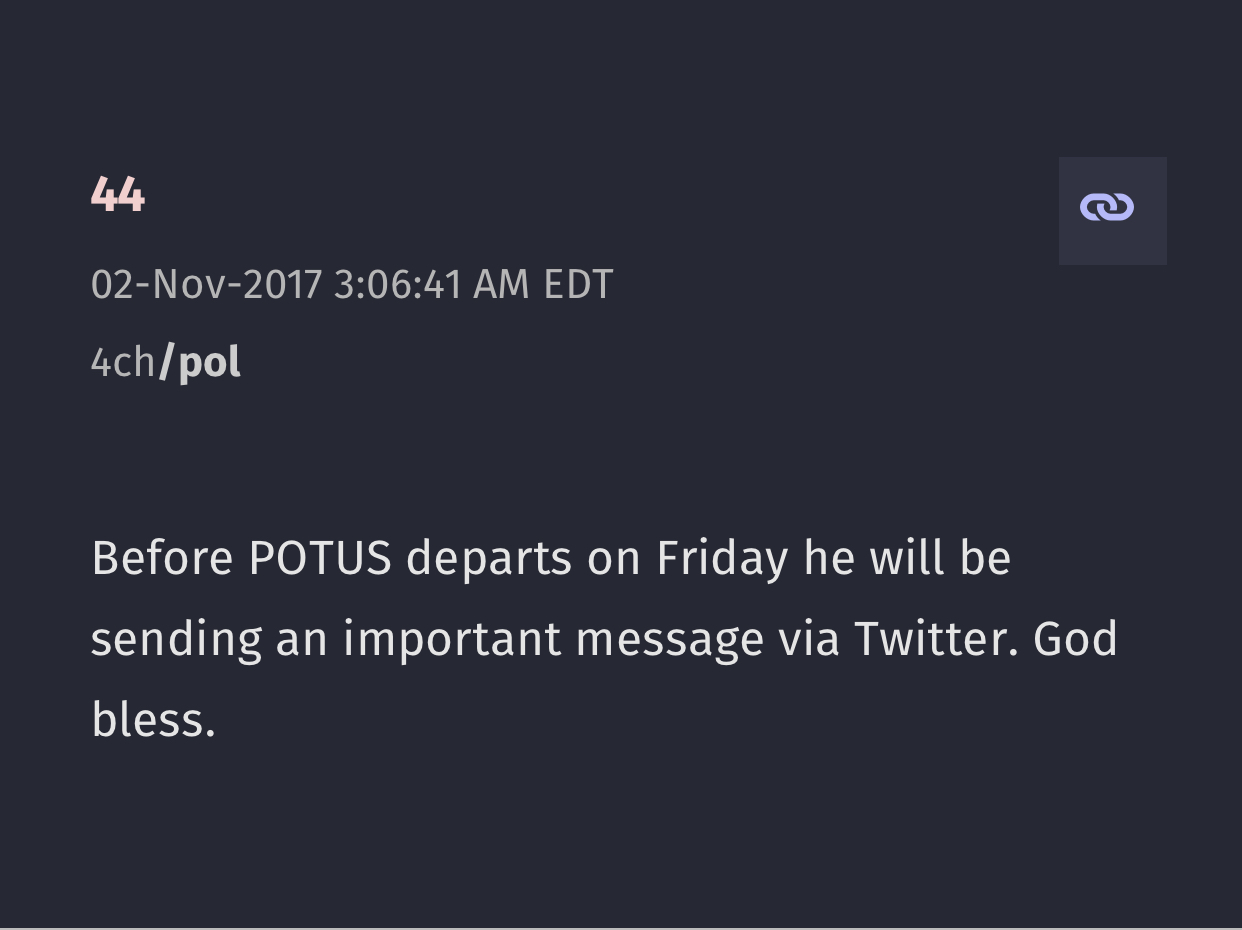Click the 4ch source label
The width and height of the screenshot is (1242, 930).
123,362
